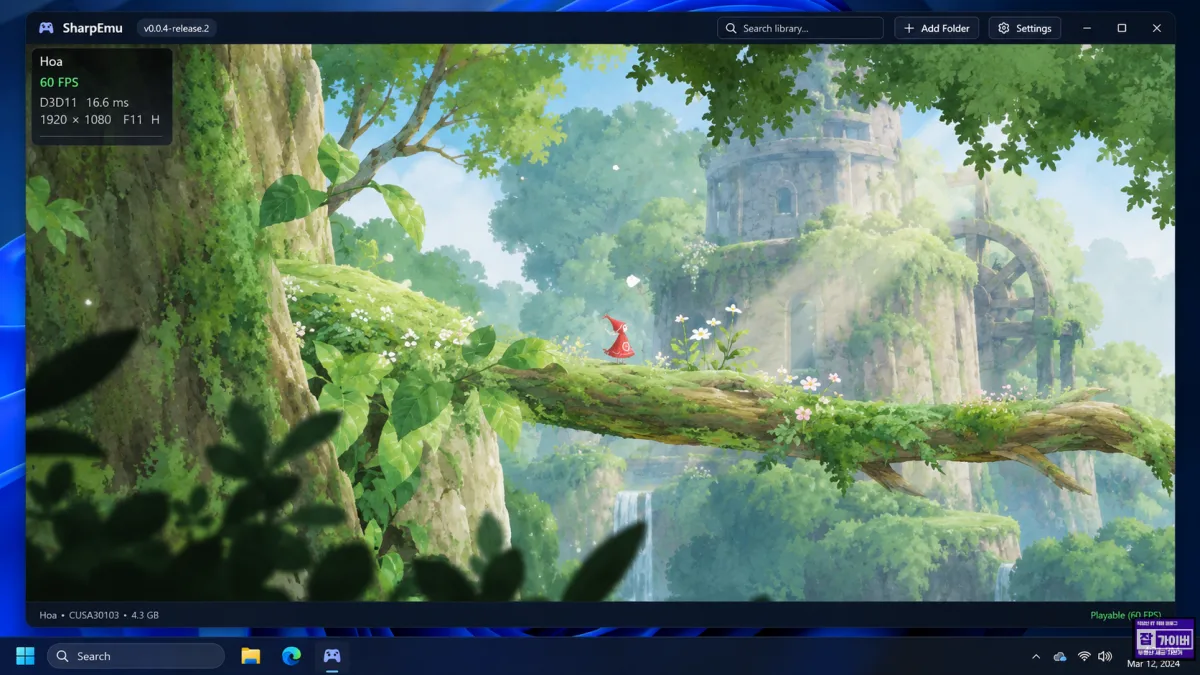Show hidden tray icons chevron

[1036, 657]
